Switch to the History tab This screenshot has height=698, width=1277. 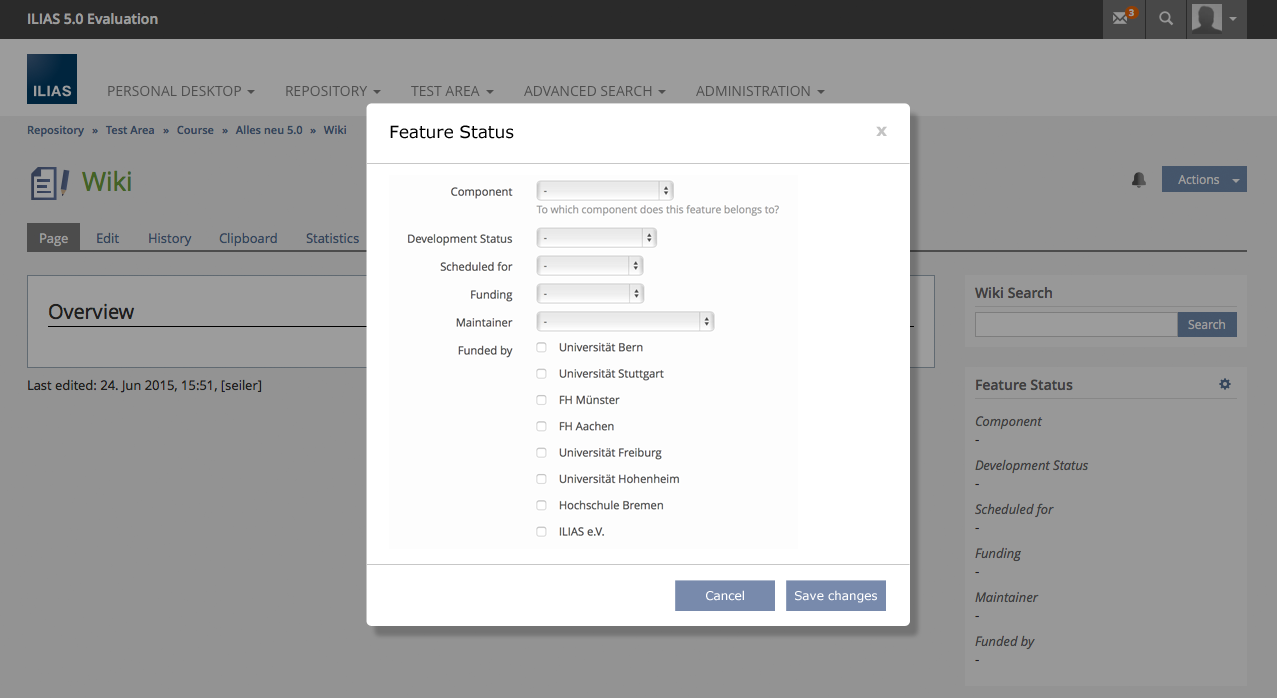[x=169, y=238]
